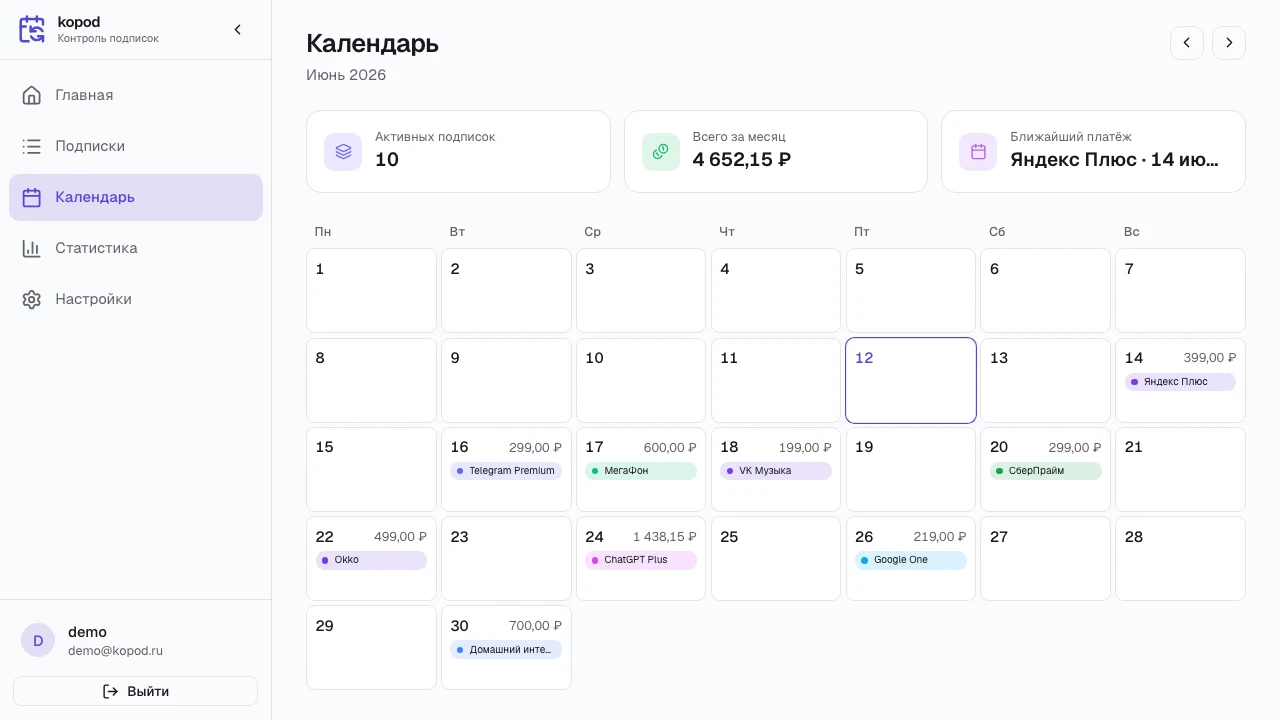Select day 1 in the calendar
Viewport: 1280px width, 720px height.
[x=371, y=291]
